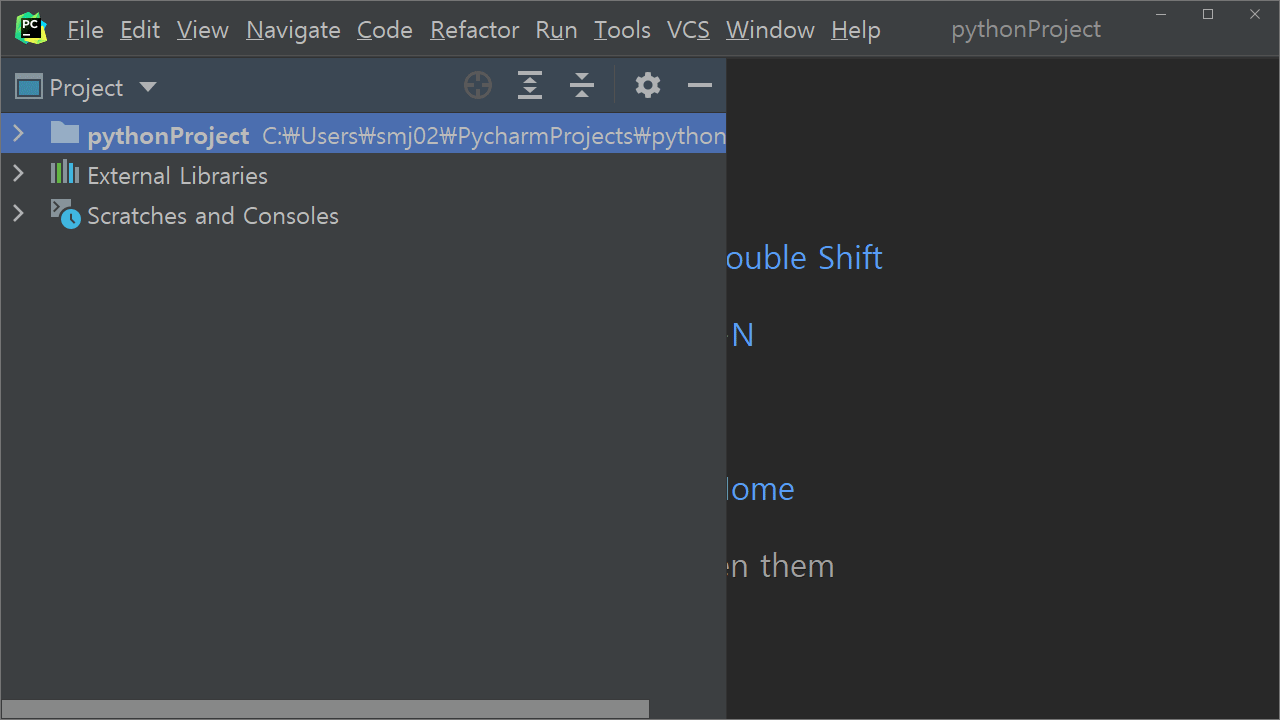1280x720 pixels.
Task: Open the File menu
Action: pyautogui.click(x=85, y=30)
